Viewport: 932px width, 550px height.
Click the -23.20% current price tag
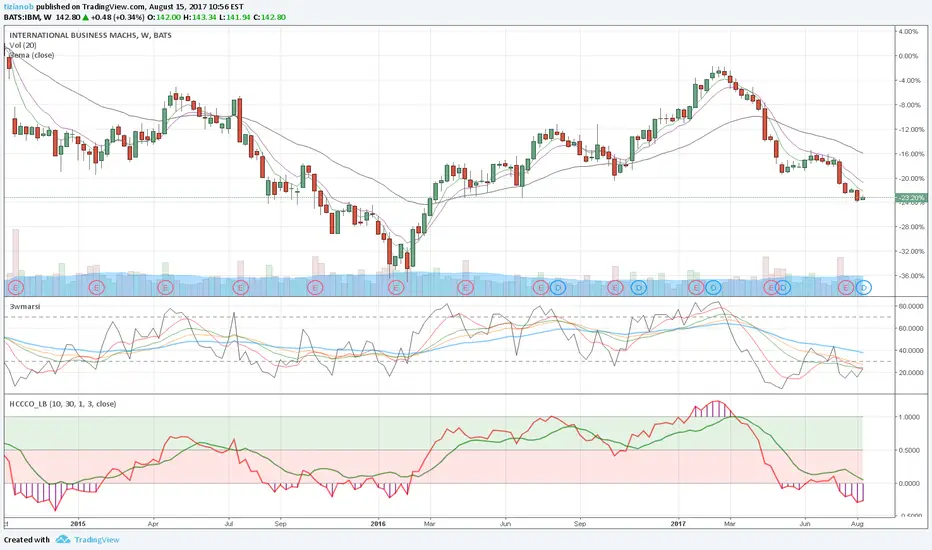[x=911, y=197]
